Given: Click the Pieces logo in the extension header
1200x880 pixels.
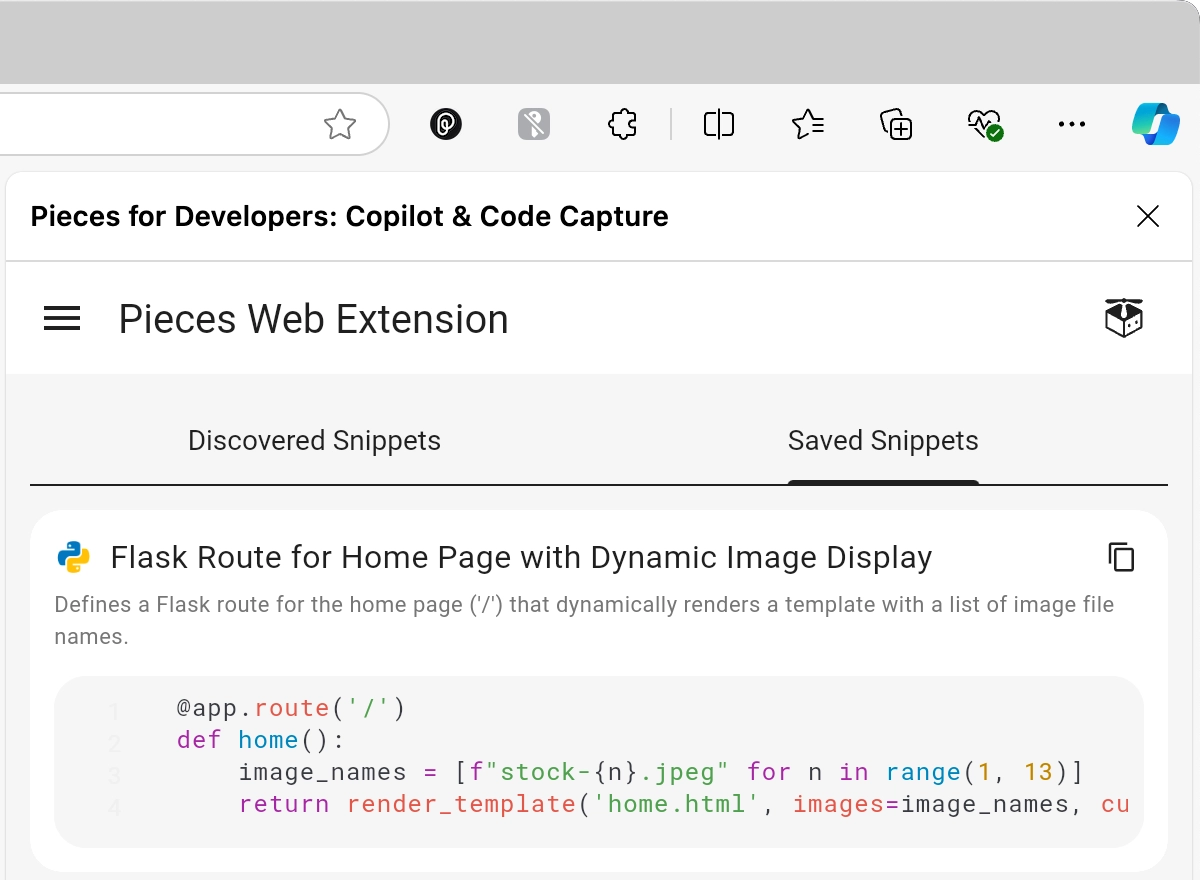Looking at the screenshot, I should (x=1124, y=316).
